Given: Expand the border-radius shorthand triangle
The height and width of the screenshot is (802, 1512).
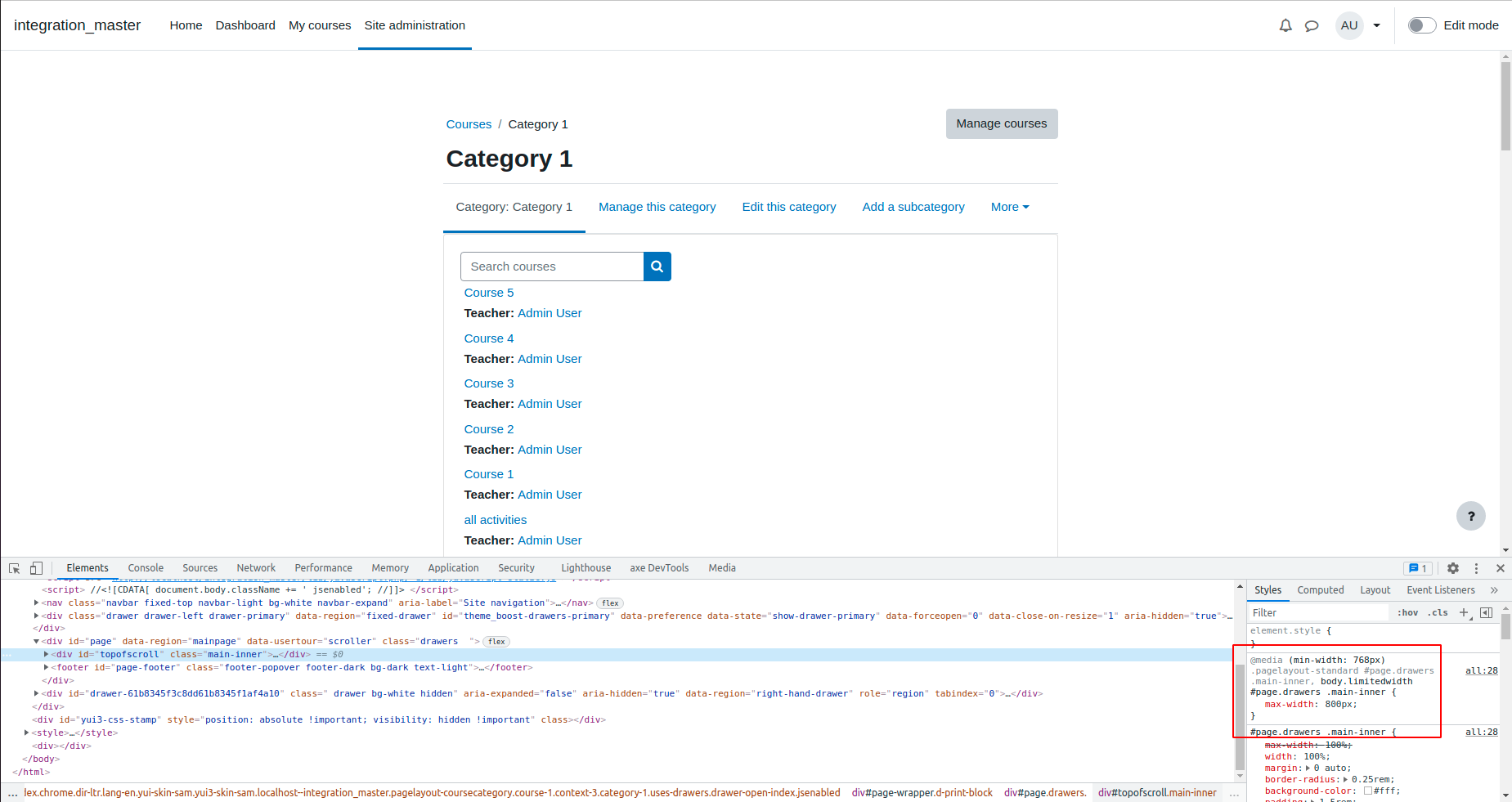Looking at the screenshot, I should [x=1346, y=779].
